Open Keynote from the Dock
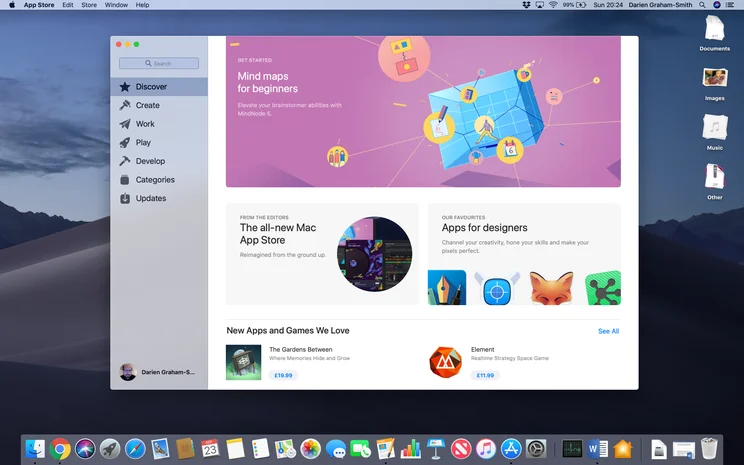The width and height of the screenshot is (744, 465). tap(436, 449)
